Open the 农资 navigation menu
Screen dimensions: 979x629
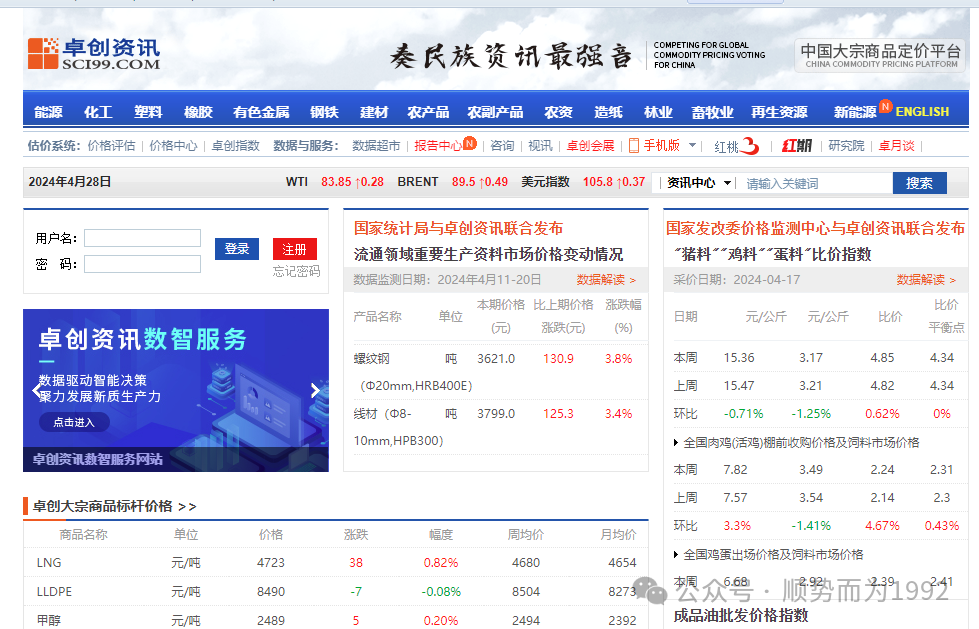pos(558,112)
